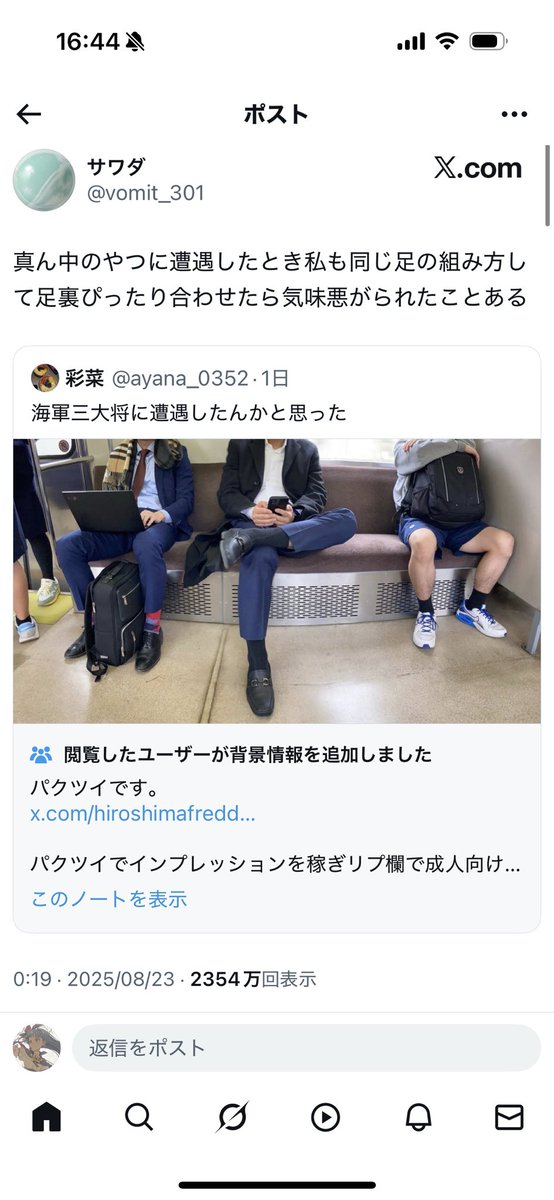The width and height of the screenshot is (554, 1200).
Task: Tap the community note people icon
Action: click(x=41, y=754)
